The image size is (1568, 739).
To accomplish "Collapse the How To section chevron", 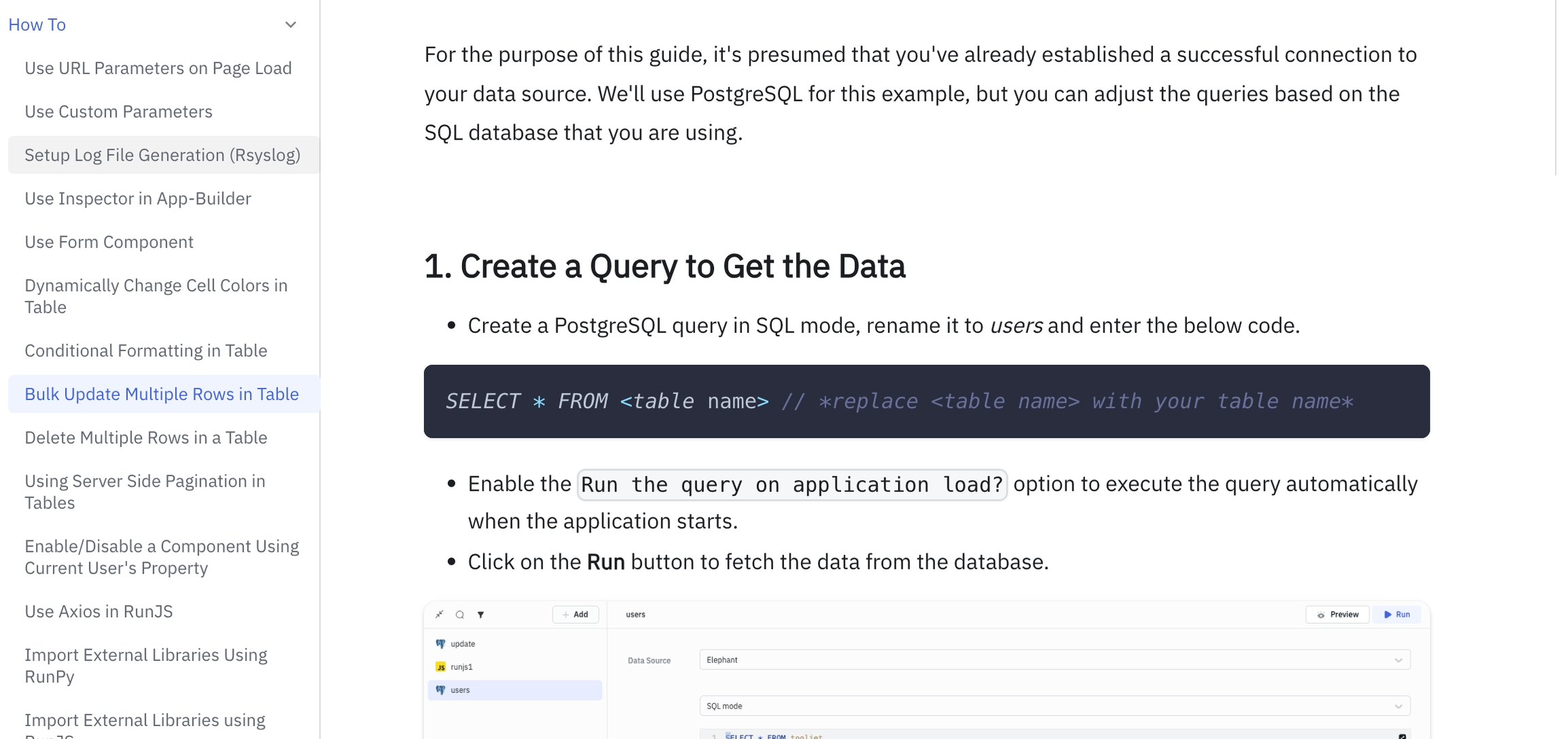I will (291, 25).
